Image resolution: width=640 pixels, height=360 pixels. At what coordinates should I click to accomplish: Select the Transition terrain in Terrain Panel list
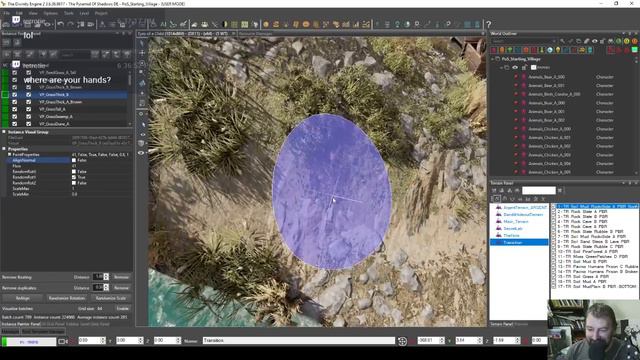pyautogui.click(x=519, y=242)
